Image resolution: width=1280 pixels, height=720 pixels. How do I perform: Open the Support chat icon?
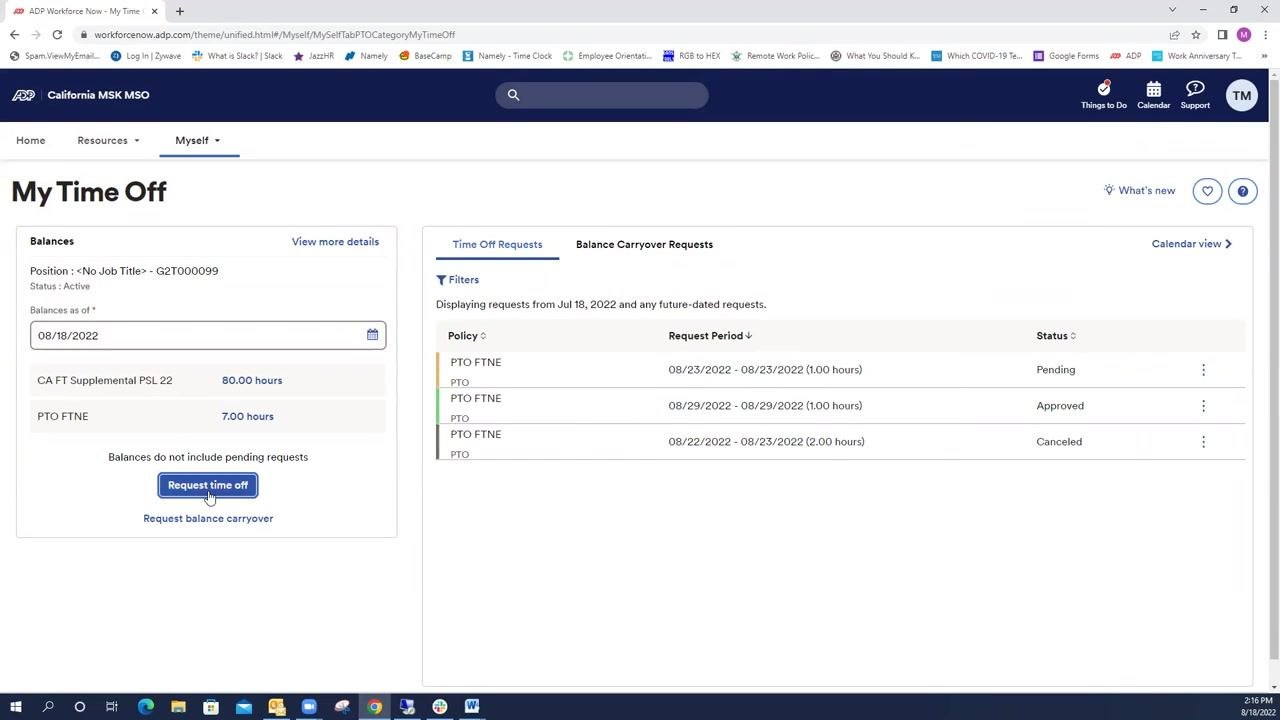coord(1195,95)
